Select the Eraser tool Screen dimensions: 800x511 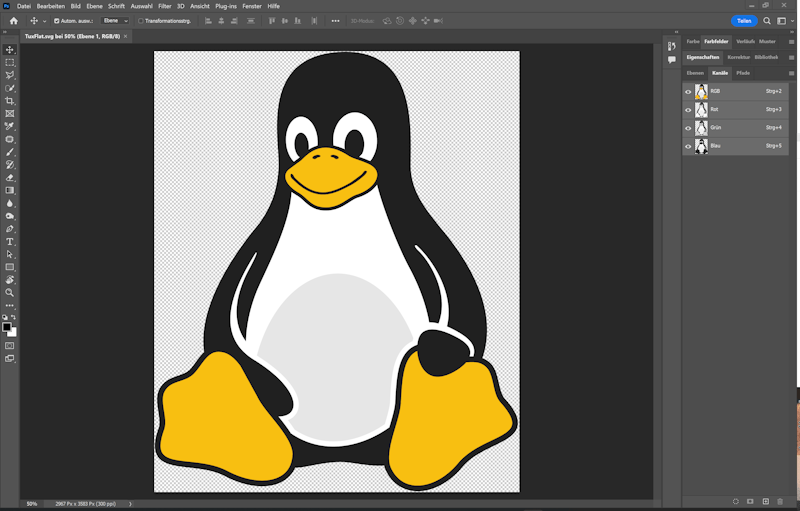coord(10,177)
